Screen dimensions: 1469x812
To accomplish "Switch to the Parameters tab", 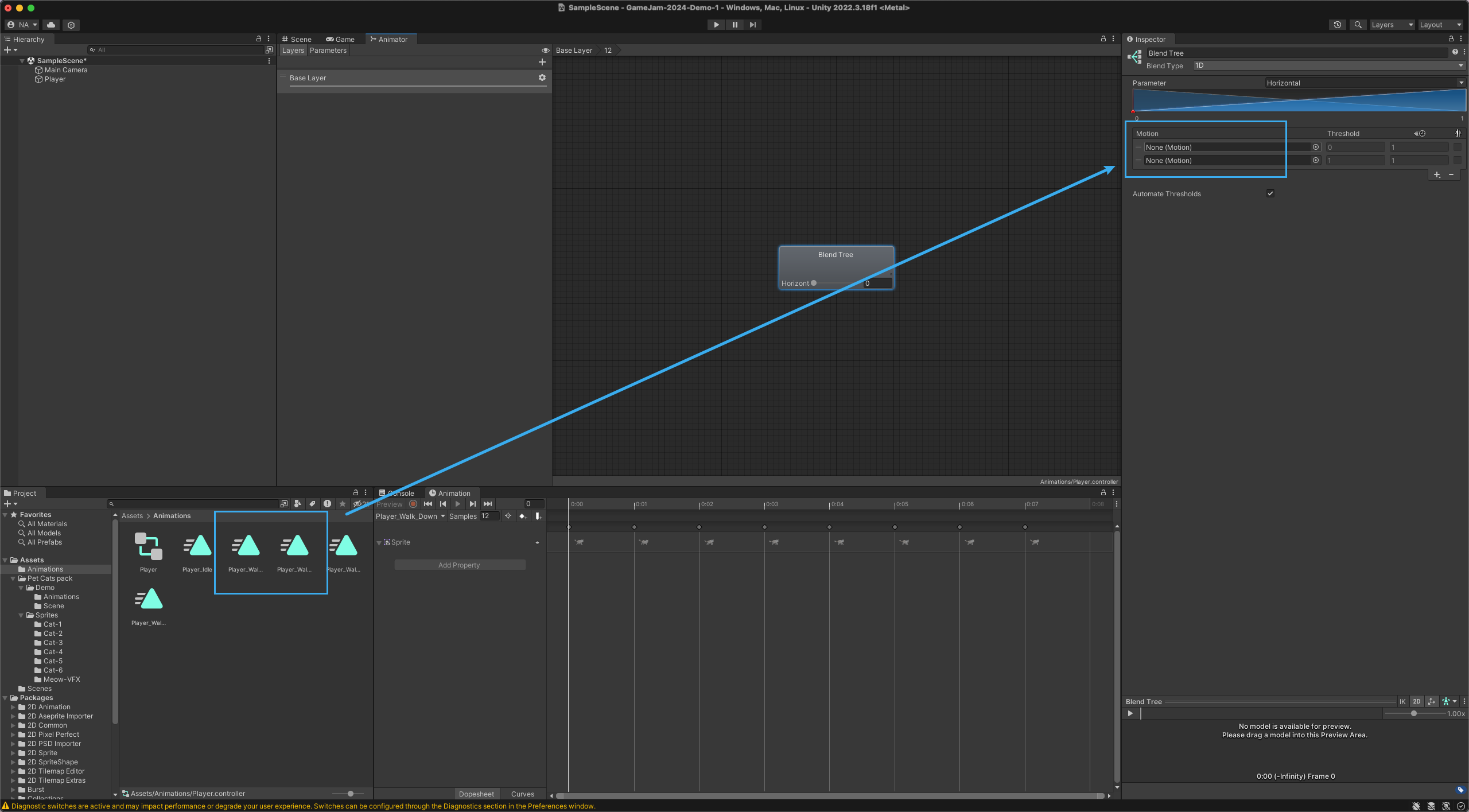I will coord(328,50).
